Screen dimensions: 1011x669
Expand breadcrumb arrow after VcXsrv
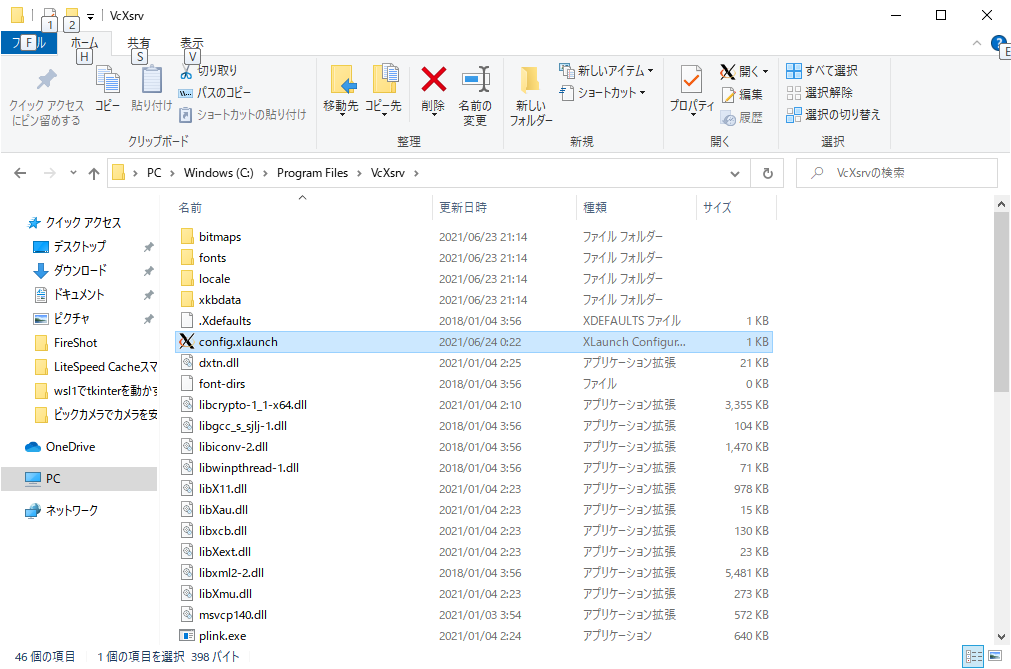pyautogui.click(x=416, y=173)
